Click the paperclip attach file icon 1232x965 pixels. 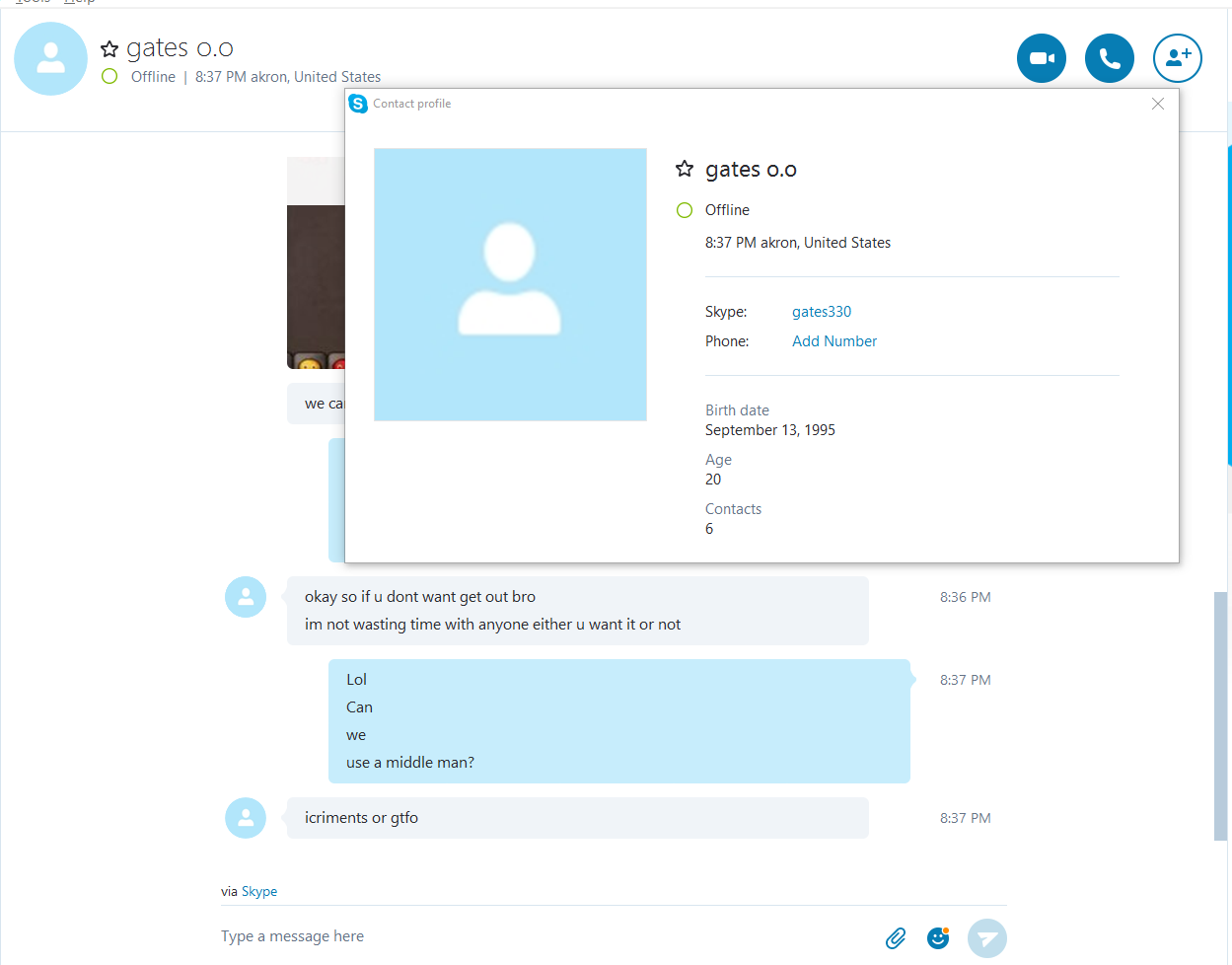pyautogui.click(x=896, y=938)
